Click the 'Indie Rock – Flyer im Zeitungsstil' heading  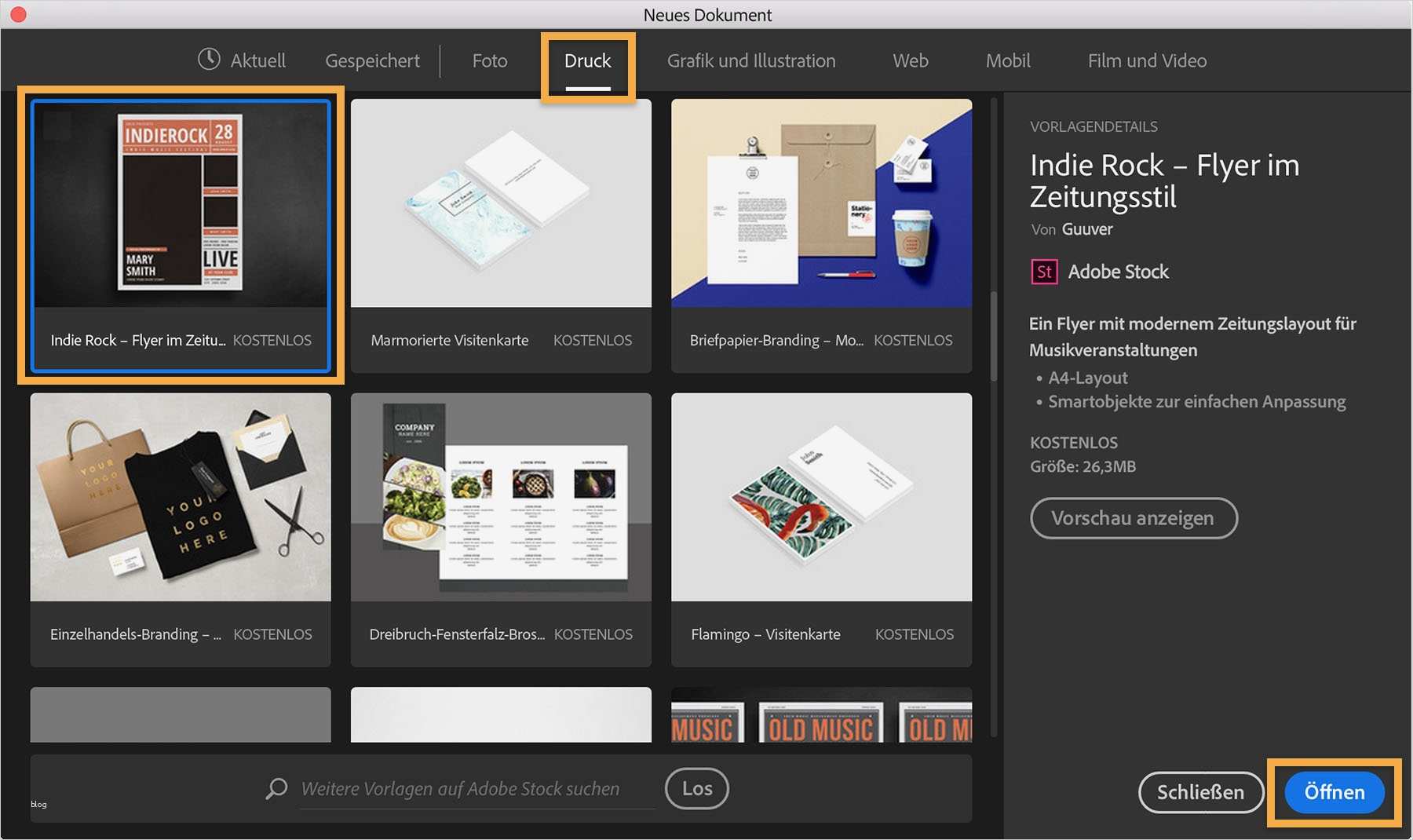(1164, 181)
